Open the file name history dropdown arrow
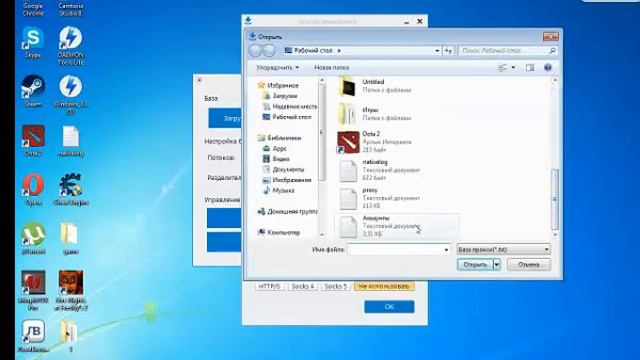 (446, 249)
